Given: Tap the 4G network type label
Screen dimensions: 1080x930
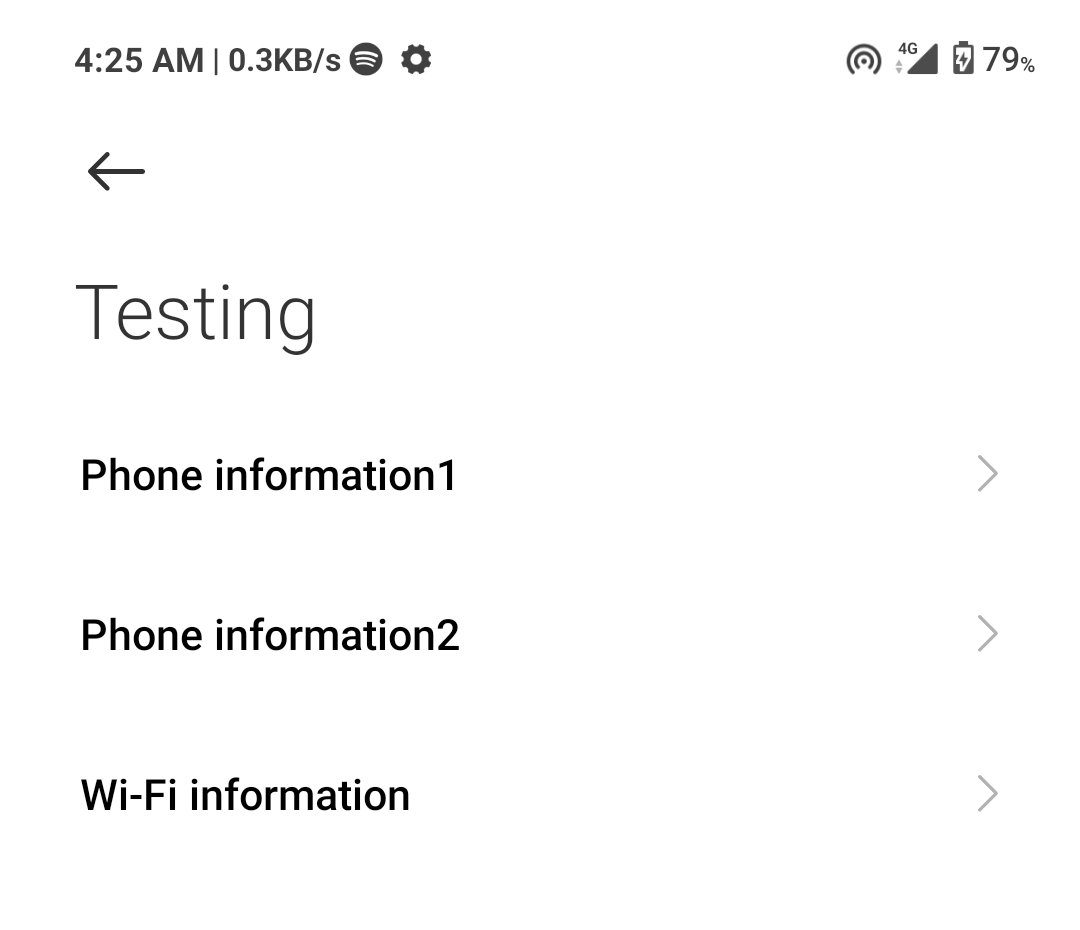Looking at the screenshot, I should click(908, 48).
